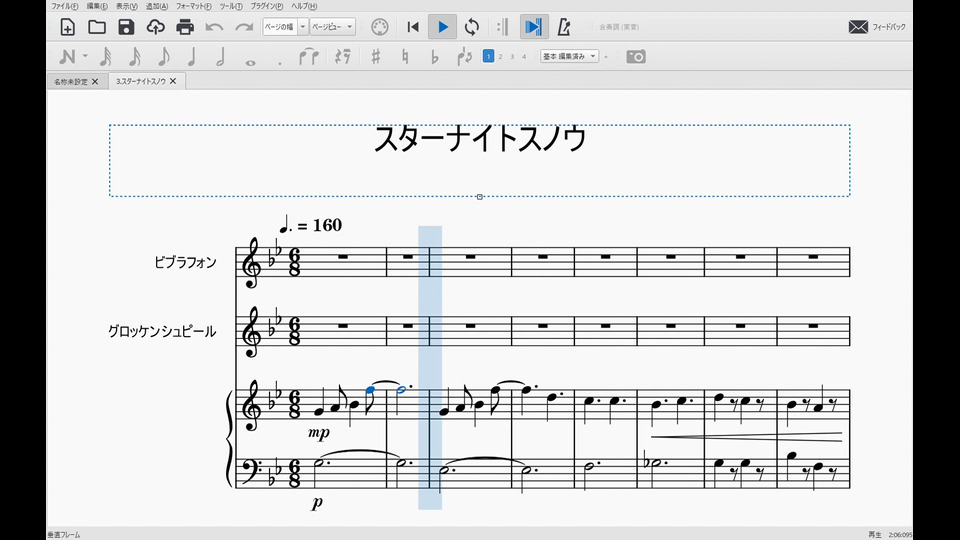Toggle MIDI input
The image size is (960, 540).
(x=379, y=27)
